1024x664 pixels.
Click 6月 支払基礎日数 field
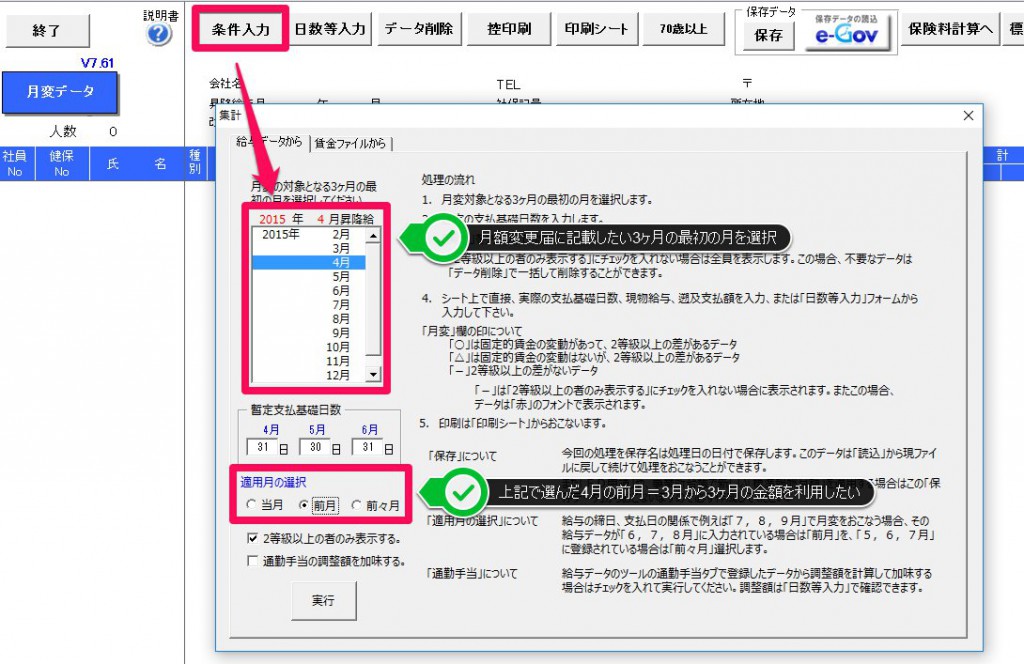pyautogui.click(x=368, y=447)
